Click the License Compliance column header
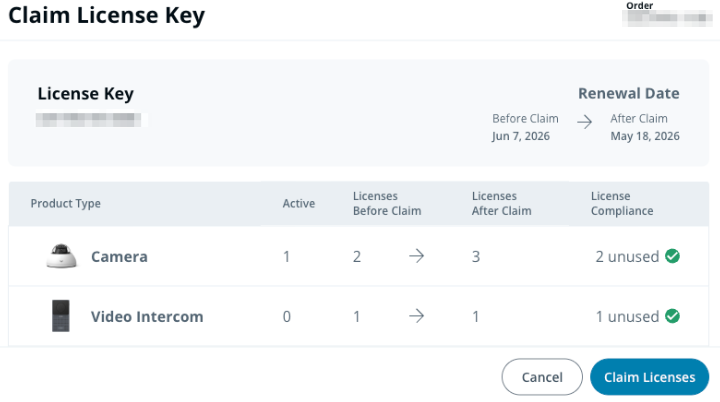The width and height of the screenshot is (720, 402). coord(622,204)
